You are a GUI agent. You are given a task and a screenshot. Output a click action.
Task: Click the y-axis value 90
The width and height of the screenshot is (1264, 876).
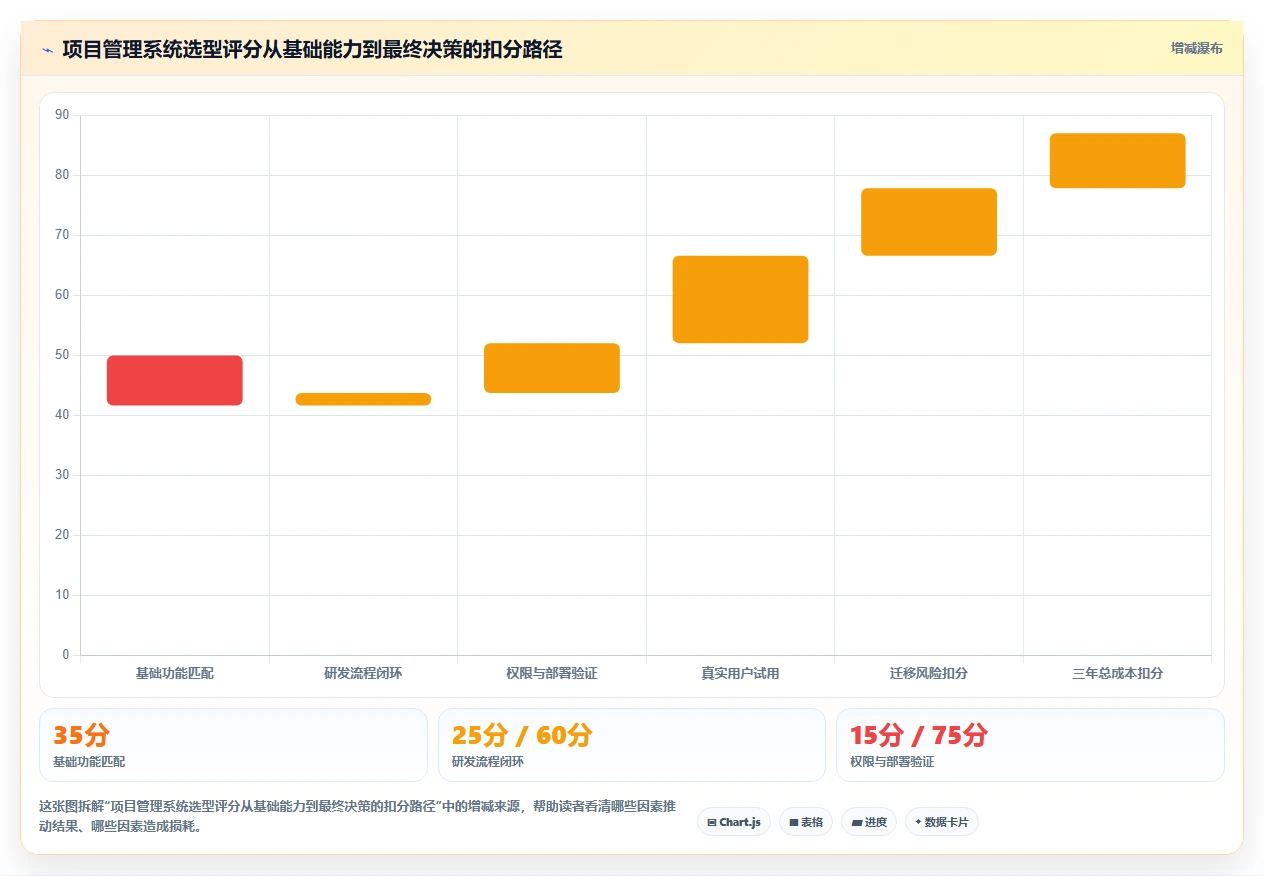tap(62, 115)
